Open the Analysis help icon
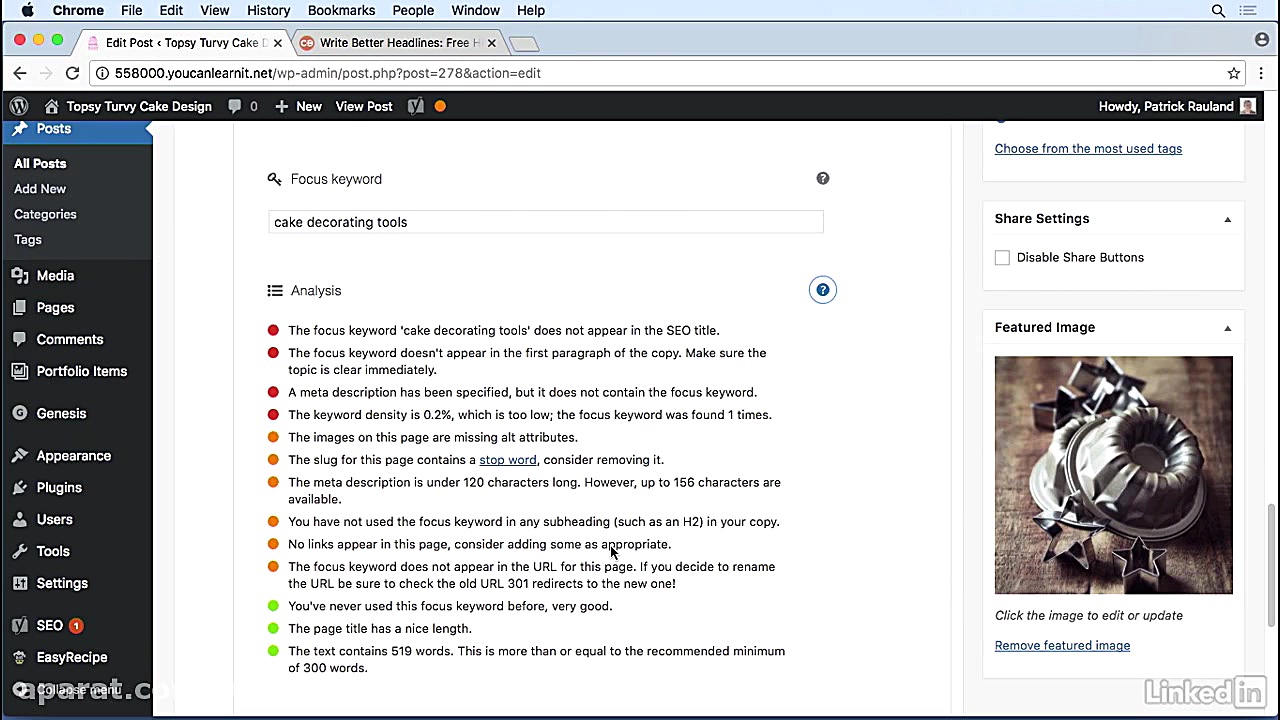 pyautogui.click(x=823, y=290)
